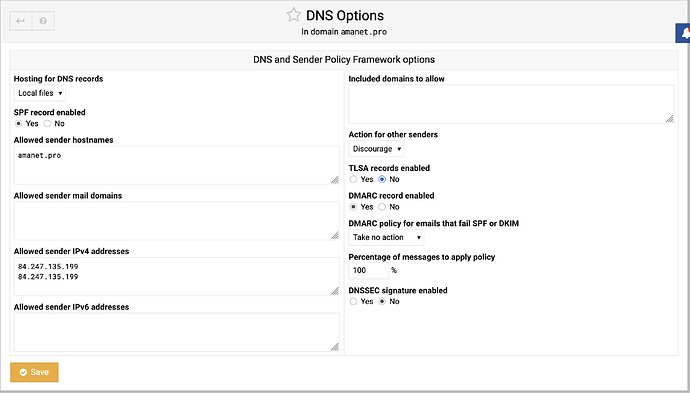Image resolution: width=690 pixels, height=393 pixels.
Task: Open the DMARC policy dropdown
Action: (x=386, y=238)
